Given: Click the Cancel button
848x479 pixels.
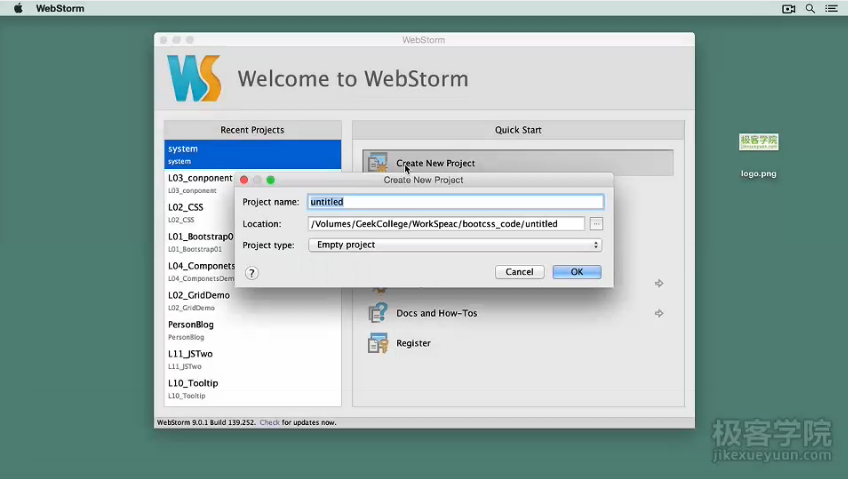Looking at the screenshot, I should pos(519,272).
